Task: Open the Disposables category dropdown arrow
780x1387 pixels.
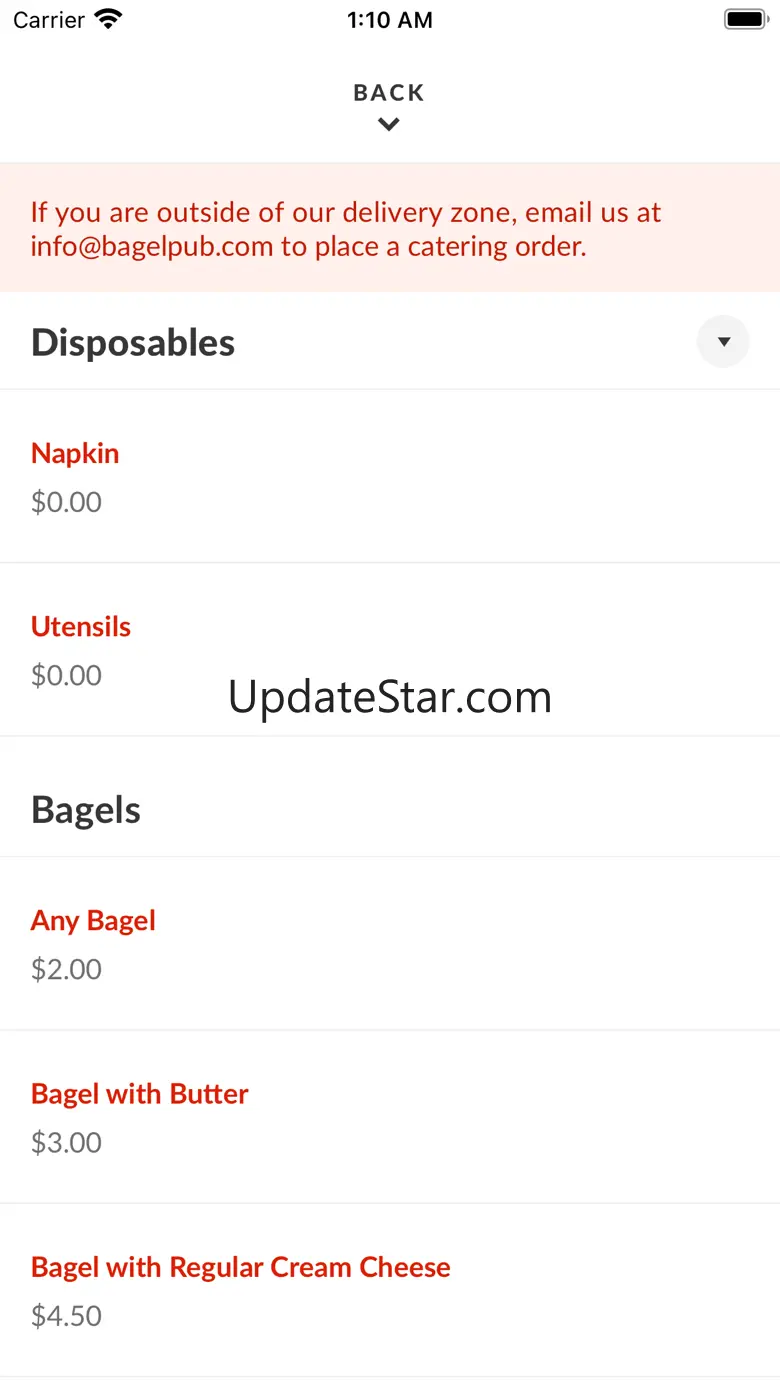Action: point(723,342)
